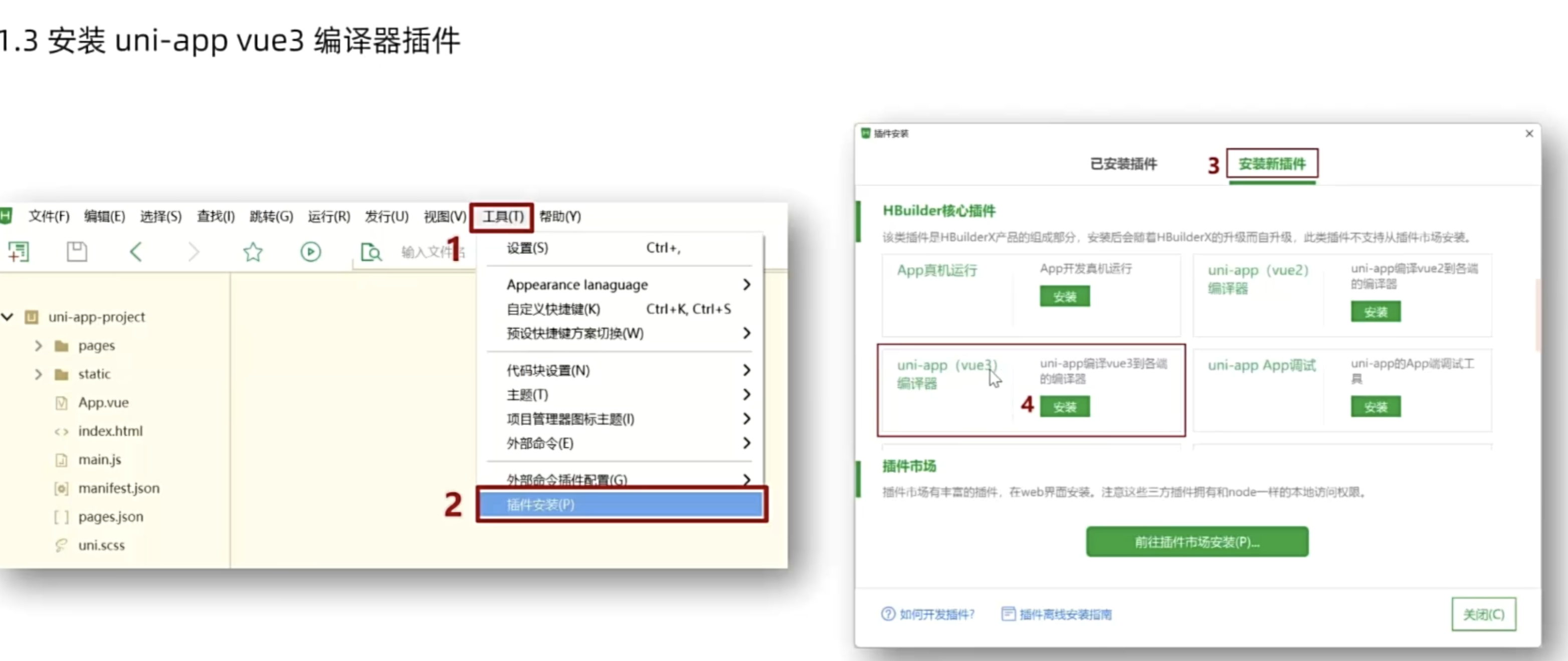Switch to the 安装新插件 tab
1568x661 pixels.
(x=1272, y=164)
